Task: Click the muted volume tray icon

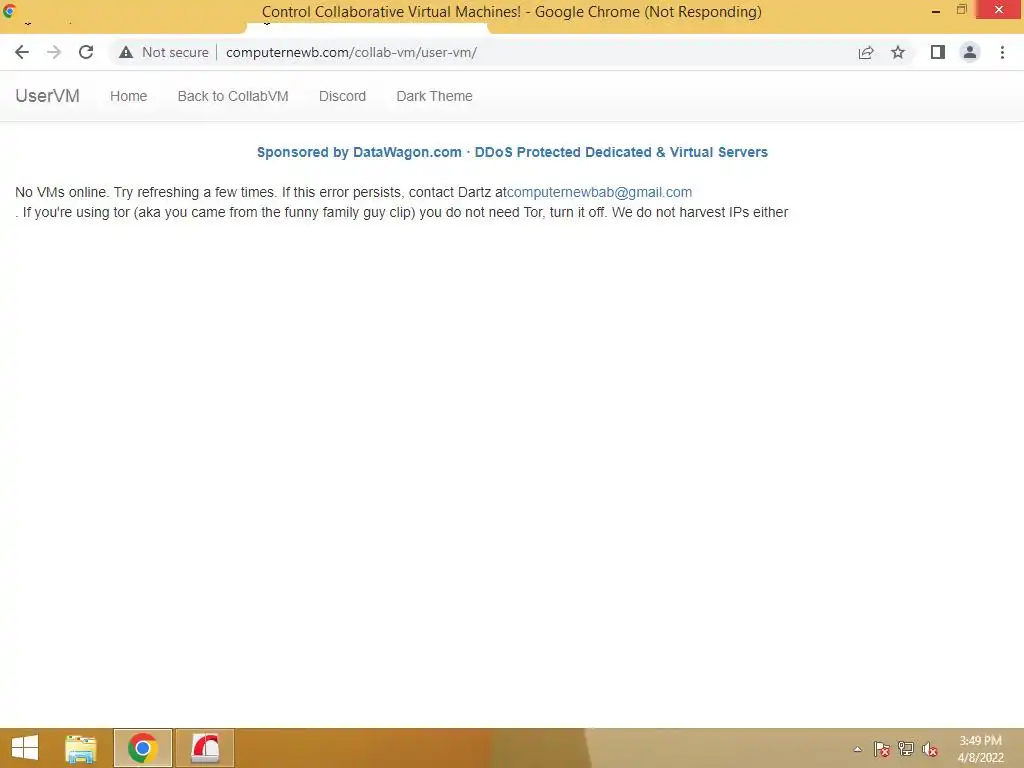Action: [x=930, y=749]
